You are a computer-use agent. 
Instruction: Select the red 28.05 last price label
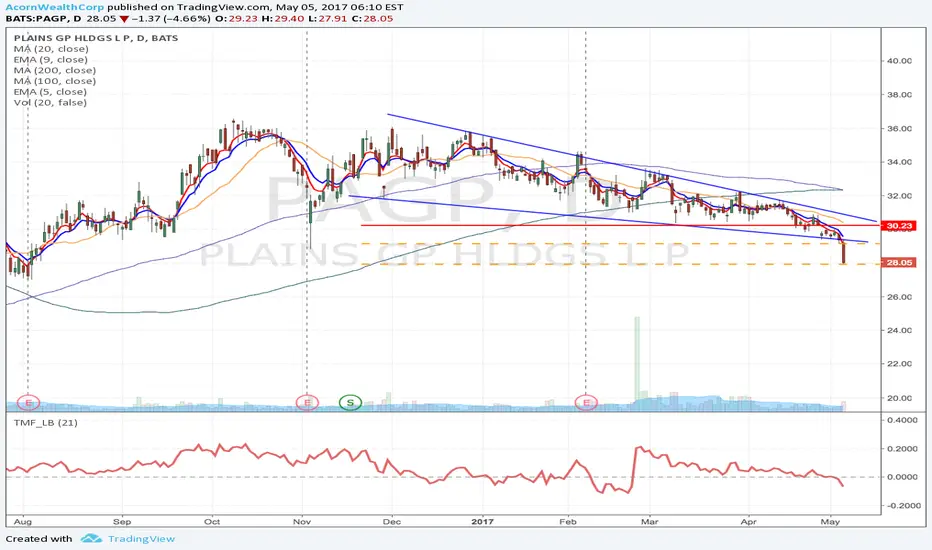coord(899,262)
